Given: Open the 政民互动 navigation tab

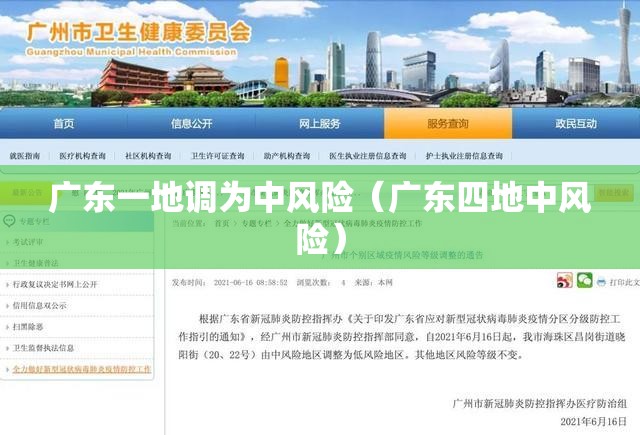Looking at the screenshot, I should (x=576, y=124).
